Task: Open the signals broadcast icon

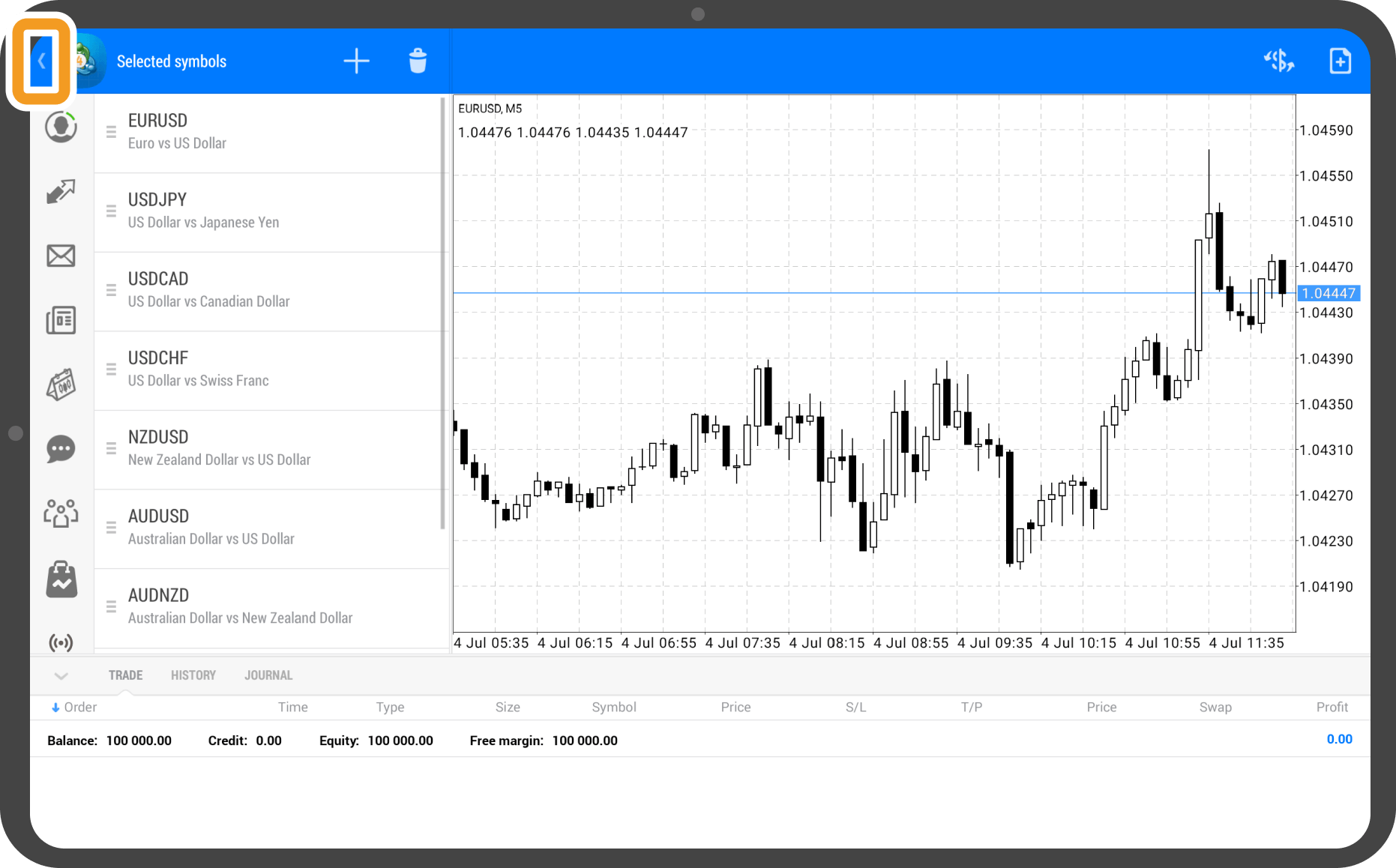Action: pyautogui.click(x=61, y=642)
